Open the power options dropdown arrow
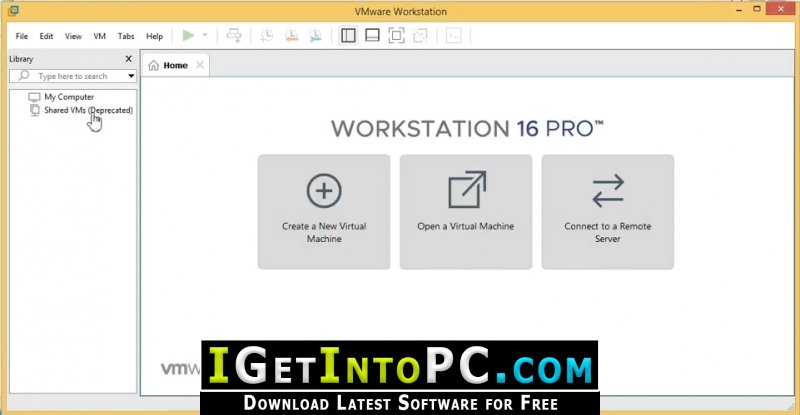This screenshot has height=415, width=800. (x=205, y=35)
